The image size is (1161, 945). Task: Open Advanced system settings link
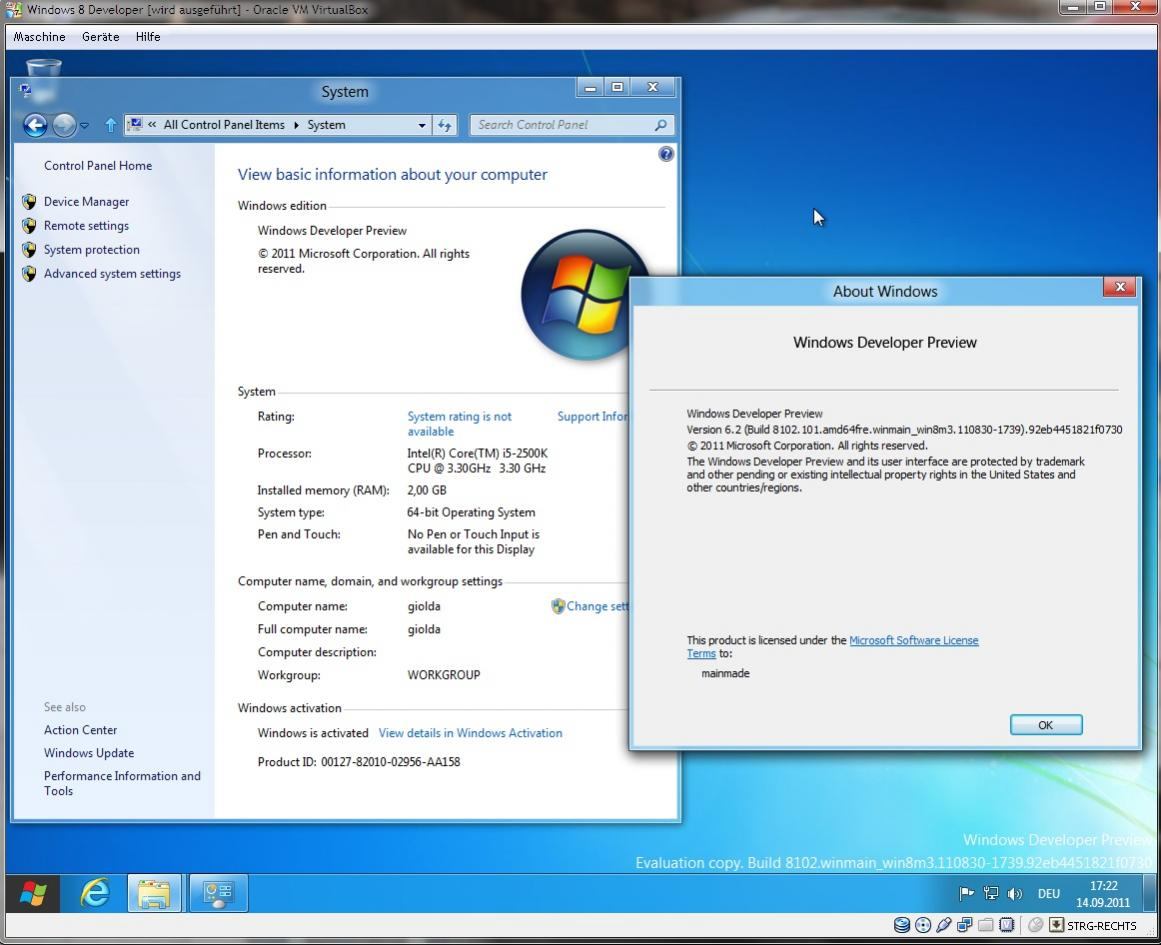(x=112, y=273)
